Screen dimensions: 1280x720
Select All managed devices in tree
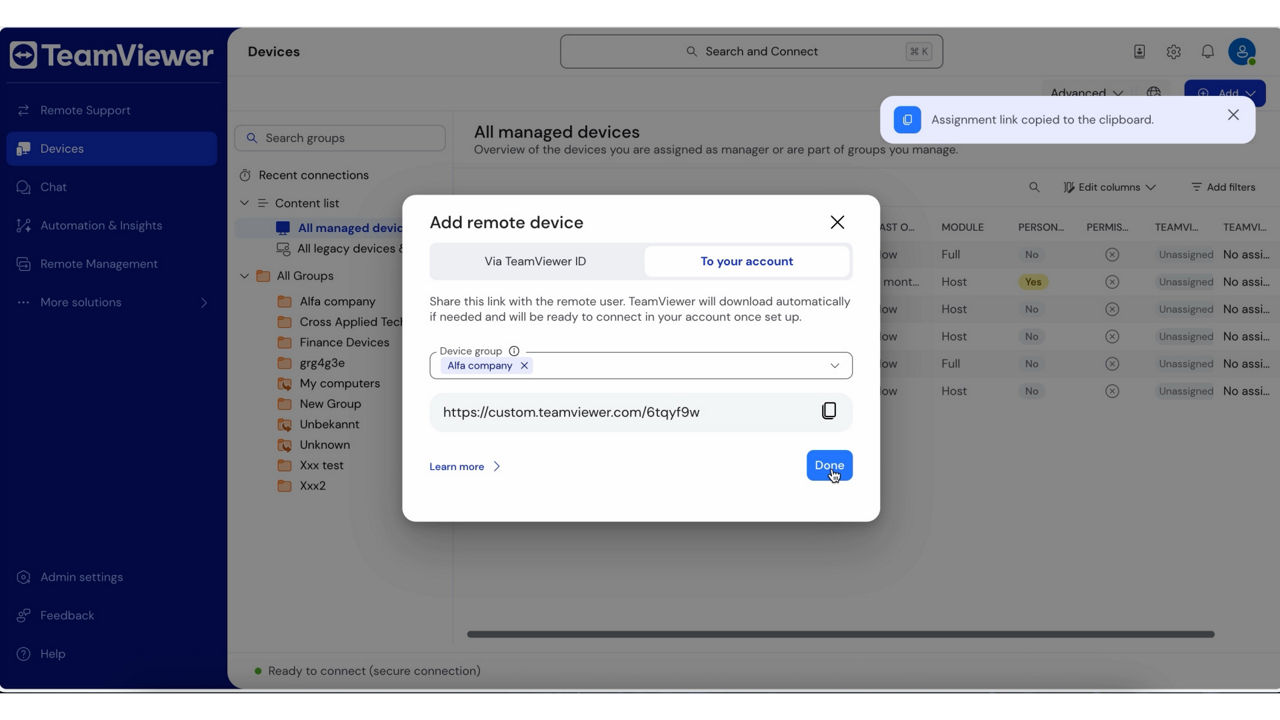pos(338,228)
